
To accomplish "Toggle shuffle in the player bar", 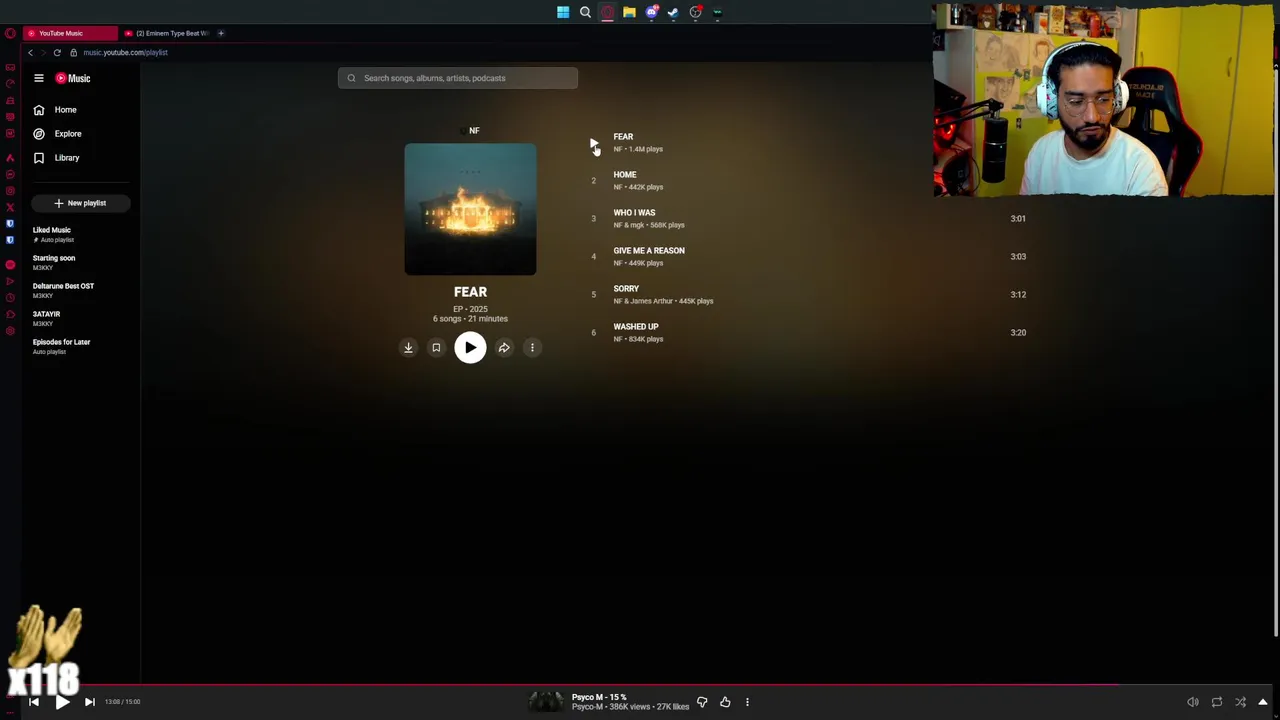I will (x=1240, y=702).
